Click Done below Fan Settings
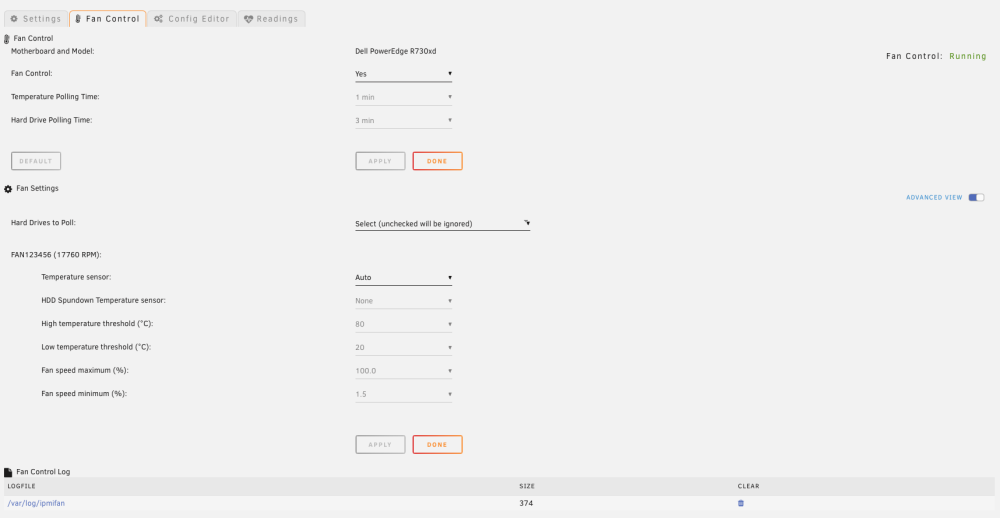This screenshot has width=1000, height=518. click(x=438, y=445)
